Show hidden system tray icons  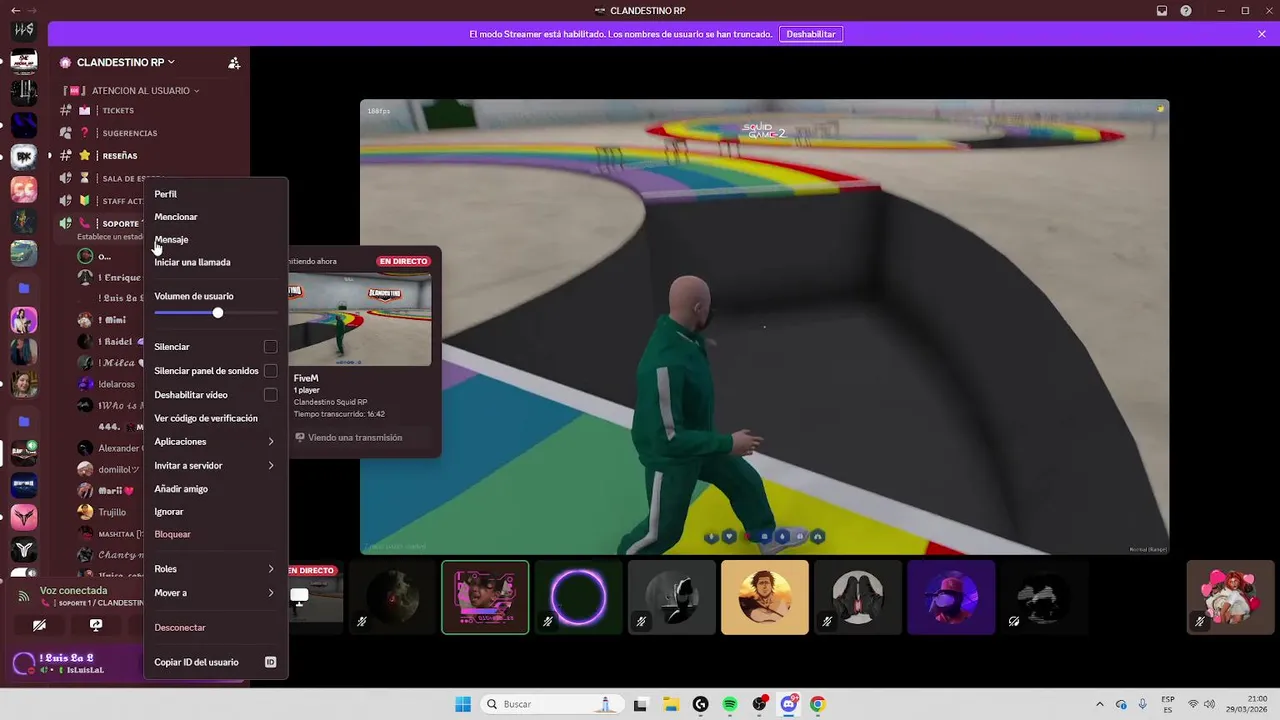(1100, 704)
